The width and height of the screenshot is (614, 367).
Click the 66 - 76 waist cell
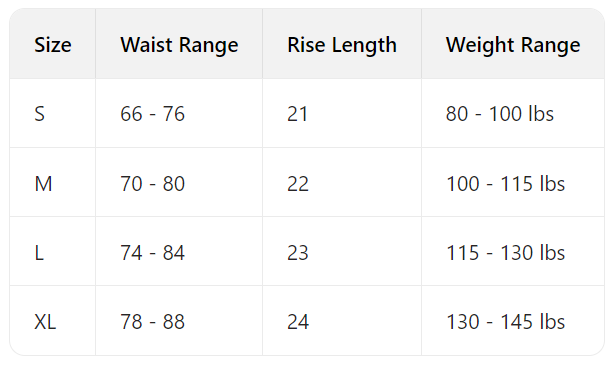(179, 114)
